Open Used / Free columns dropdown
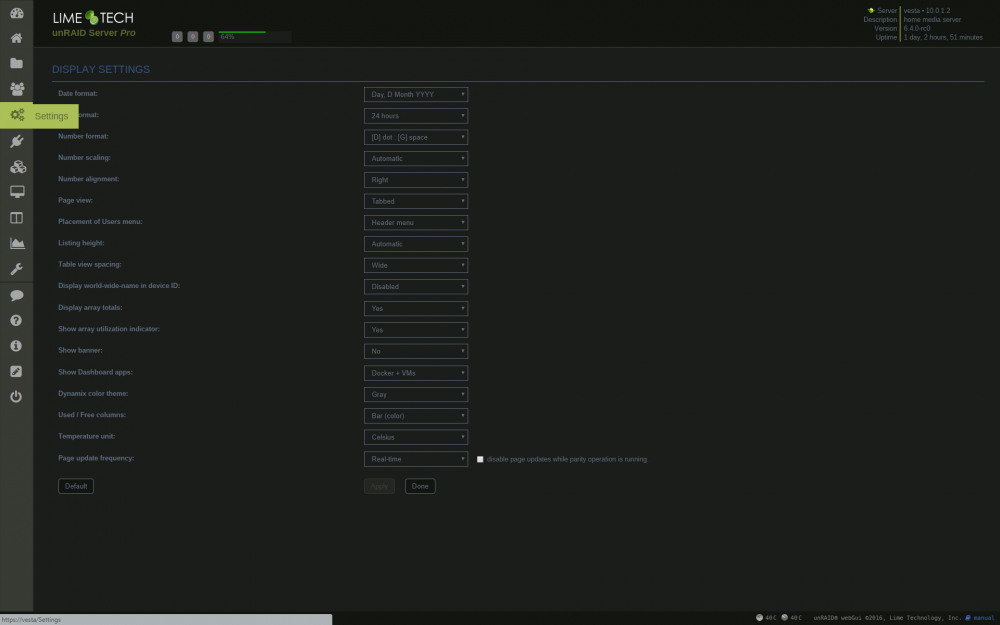This screenshot has width=1000, height=625. coord(416,416)
